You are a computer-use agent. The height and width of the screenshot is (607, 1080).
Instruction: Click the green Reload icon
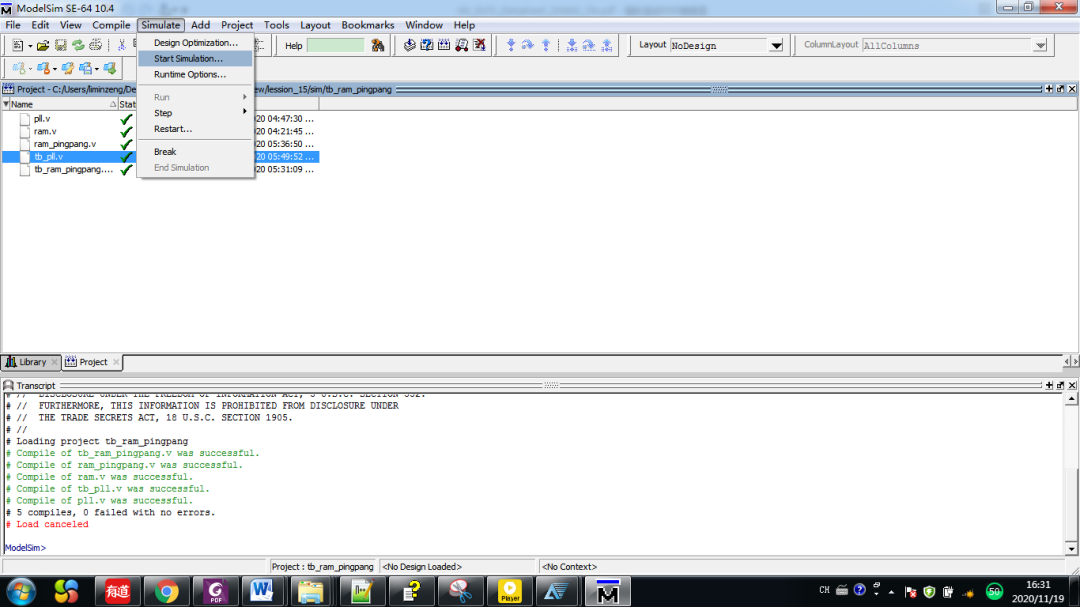(x=77, y=46)
